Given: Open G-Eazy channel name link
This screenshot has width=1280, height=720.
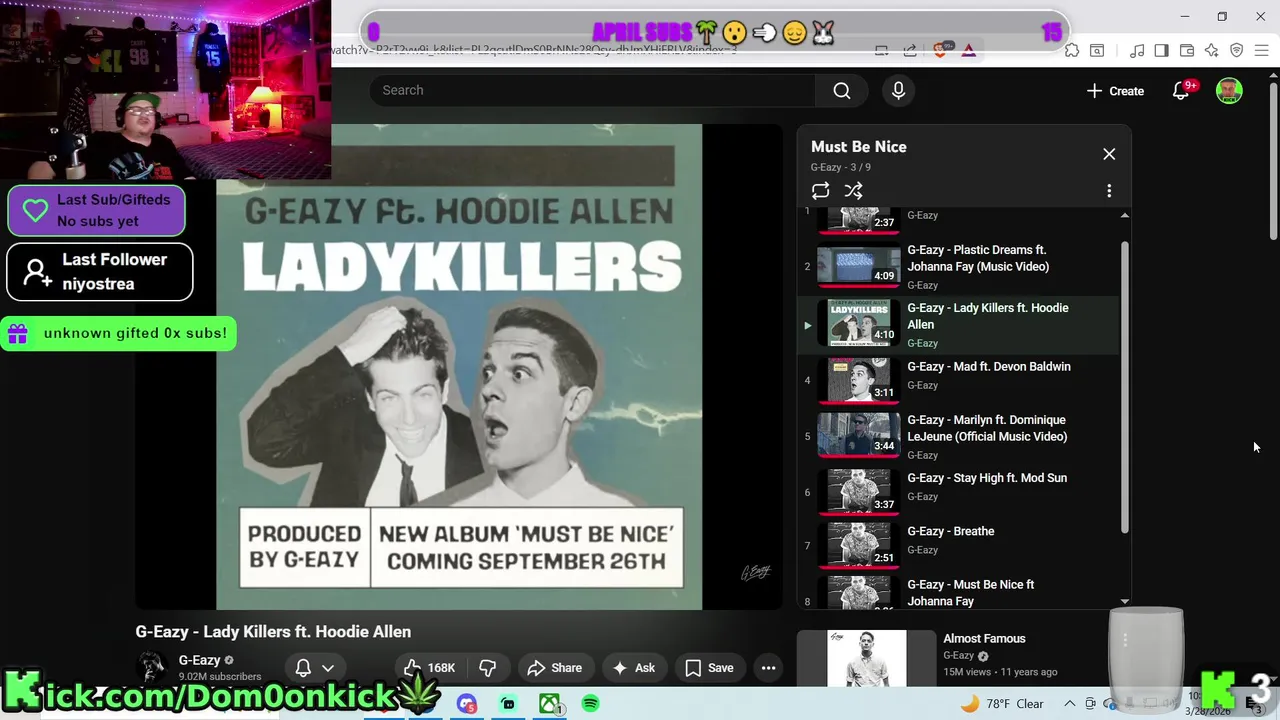Looking at the screenshot, I should [x=199, y=660].
